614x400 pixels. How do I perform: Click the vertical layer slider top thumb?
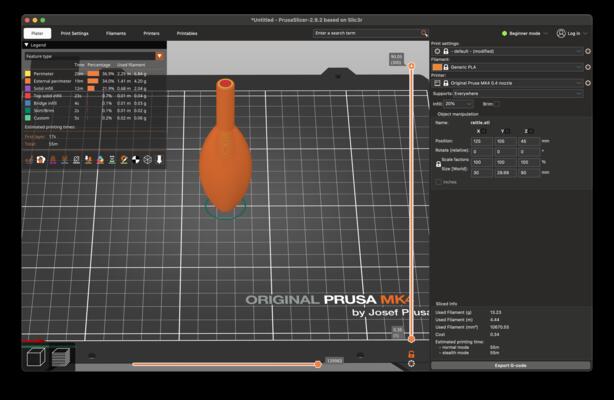tap(411, 66)
